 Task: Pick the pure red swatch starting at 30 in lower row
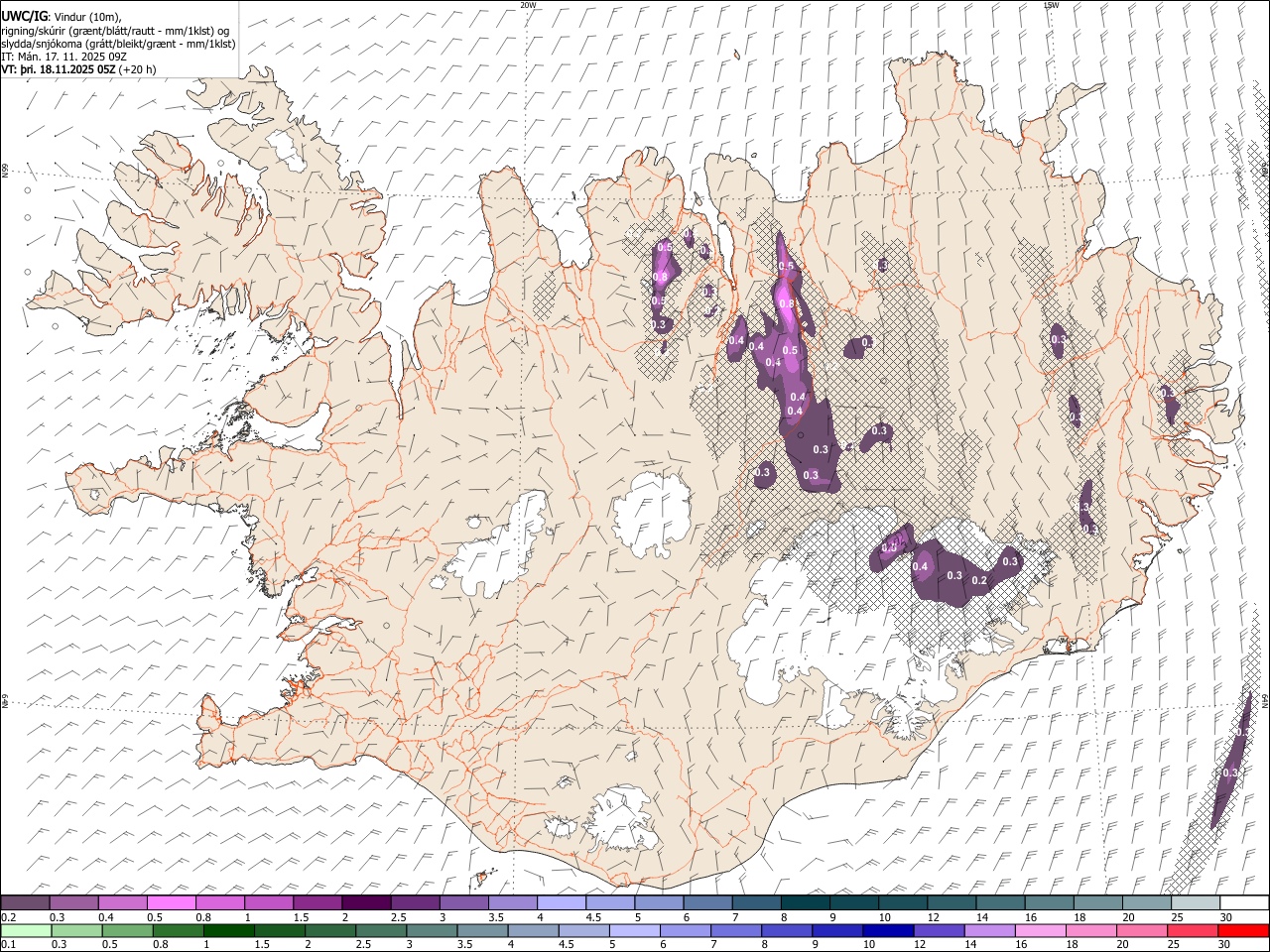(x=1243, y=930)
